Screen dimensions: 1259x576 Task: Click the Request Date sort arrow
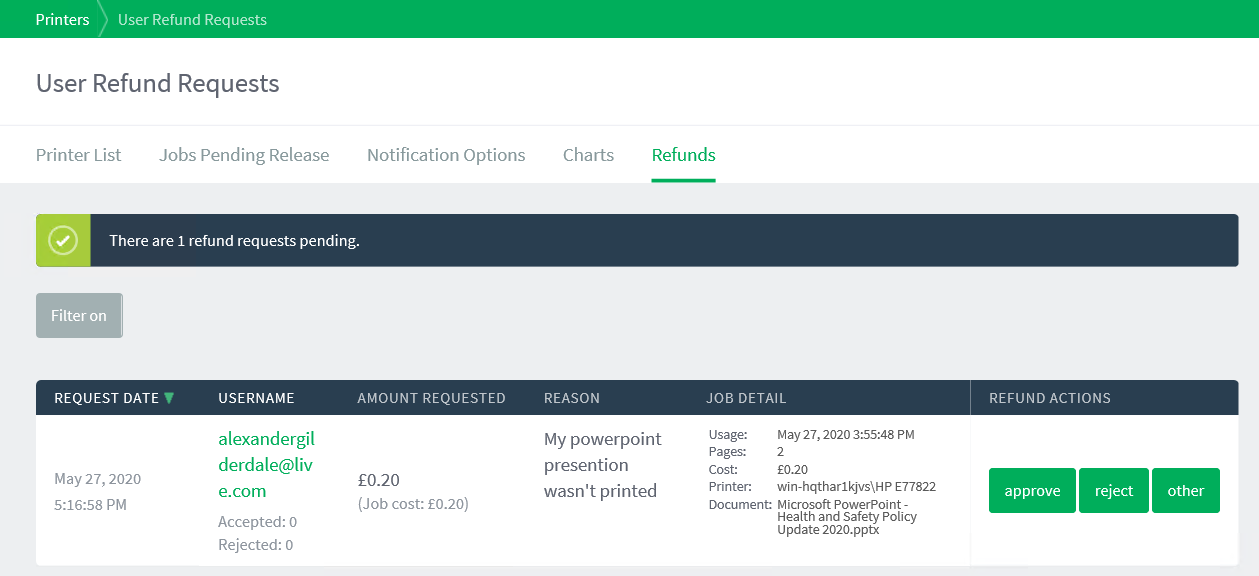[169, 398]
